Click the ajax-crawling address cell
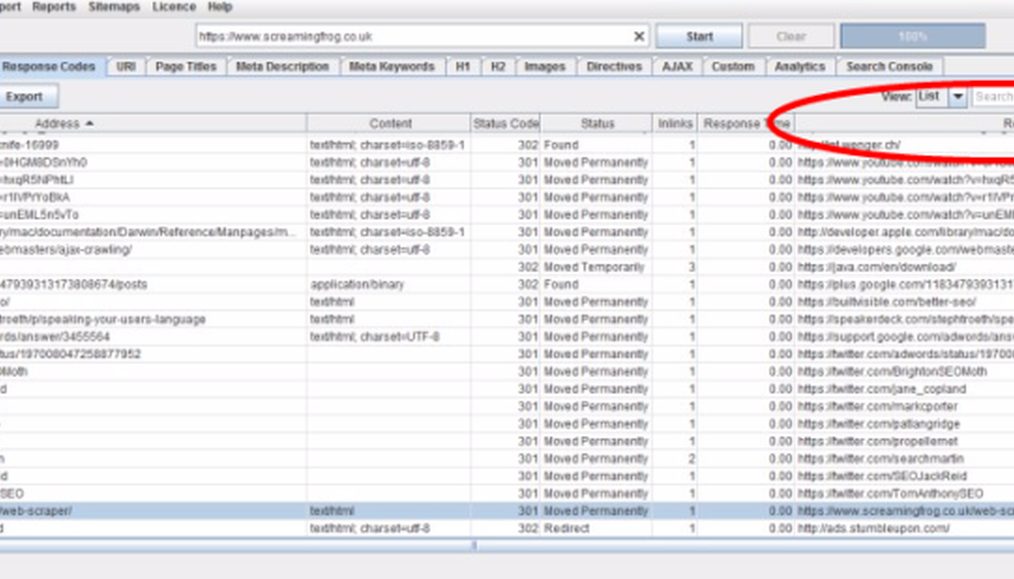The image size is (1014, 579). pyautogui.click(x=153, y=250)
